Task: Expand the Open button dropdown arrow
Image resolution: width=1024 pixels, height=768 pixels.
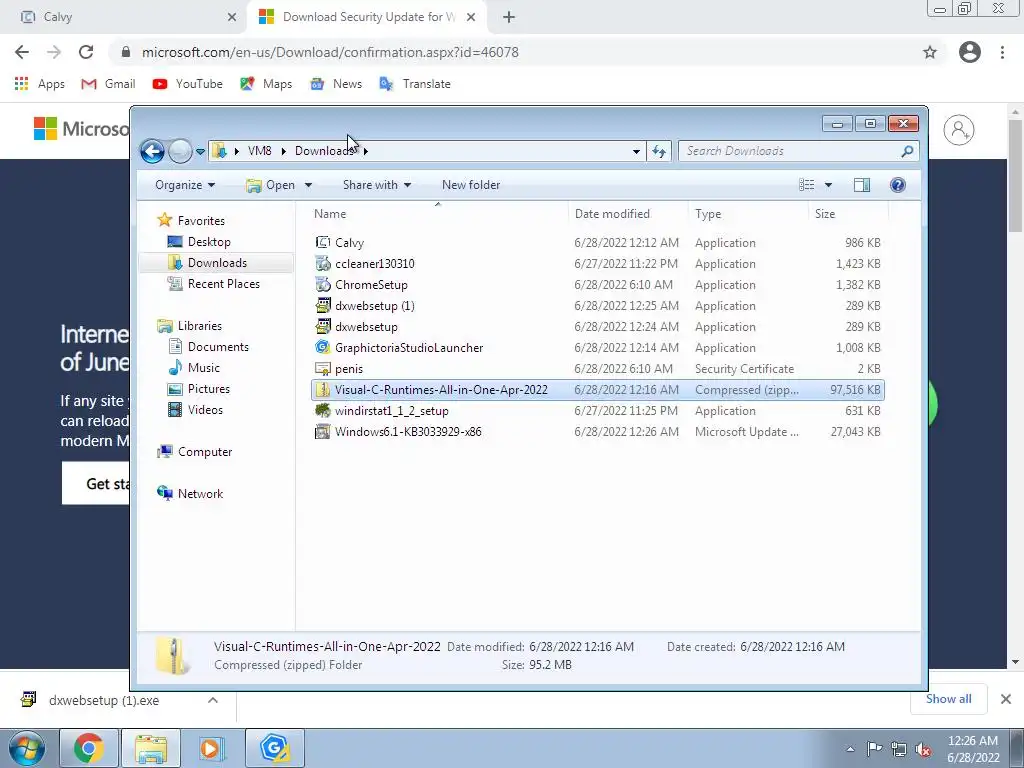Action: click(308, 185)
